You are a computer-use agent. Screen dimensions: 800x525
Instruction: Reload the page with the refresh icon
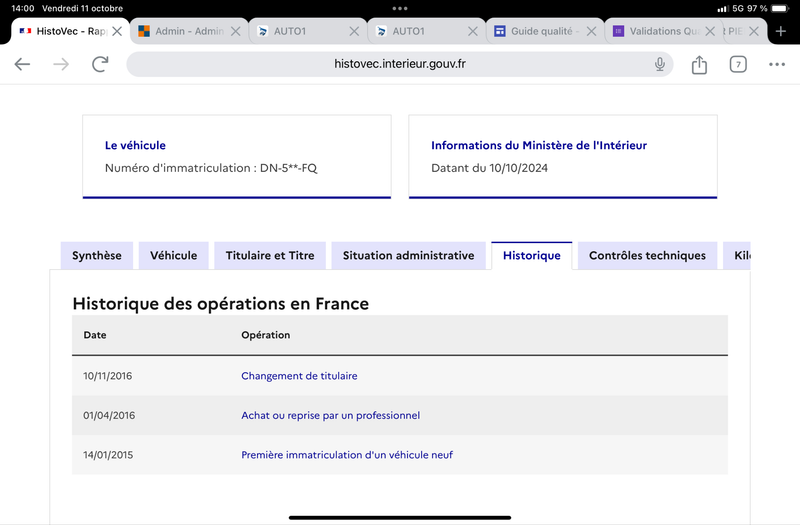click(x=100, y=64)
